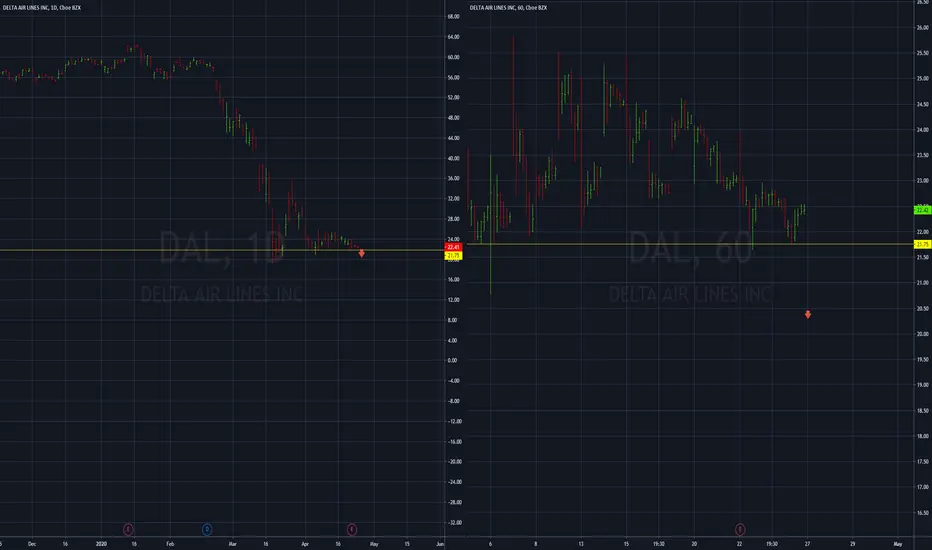The width and height of the screenshot is (932, 550).
Task: Click the January earnings marker on daily chart
Action: 128,529
